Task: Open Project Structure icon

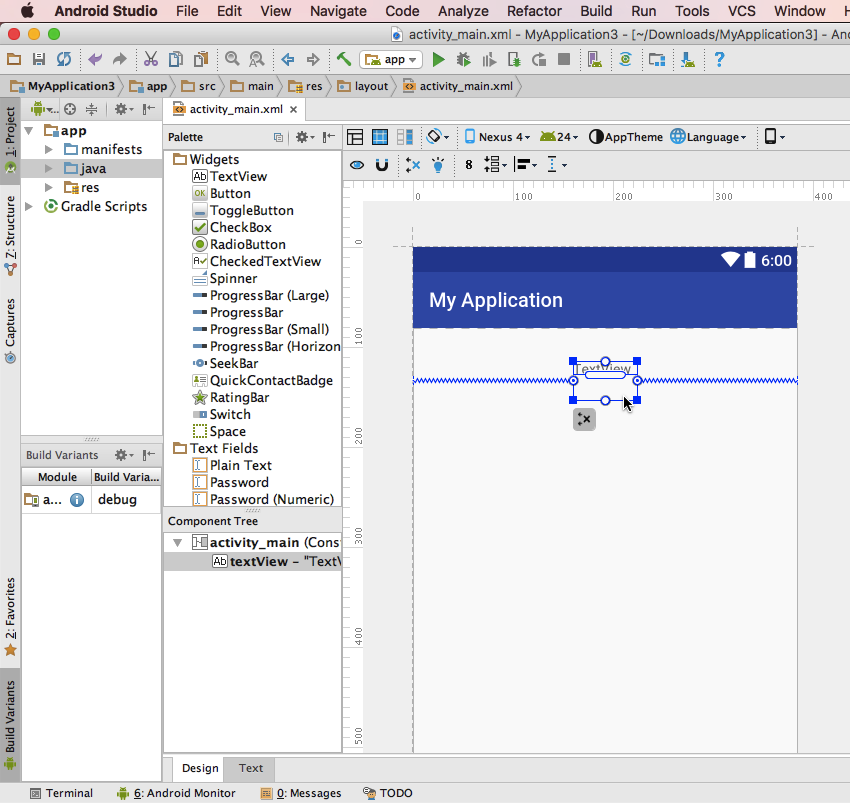Action: click(656, 59)
